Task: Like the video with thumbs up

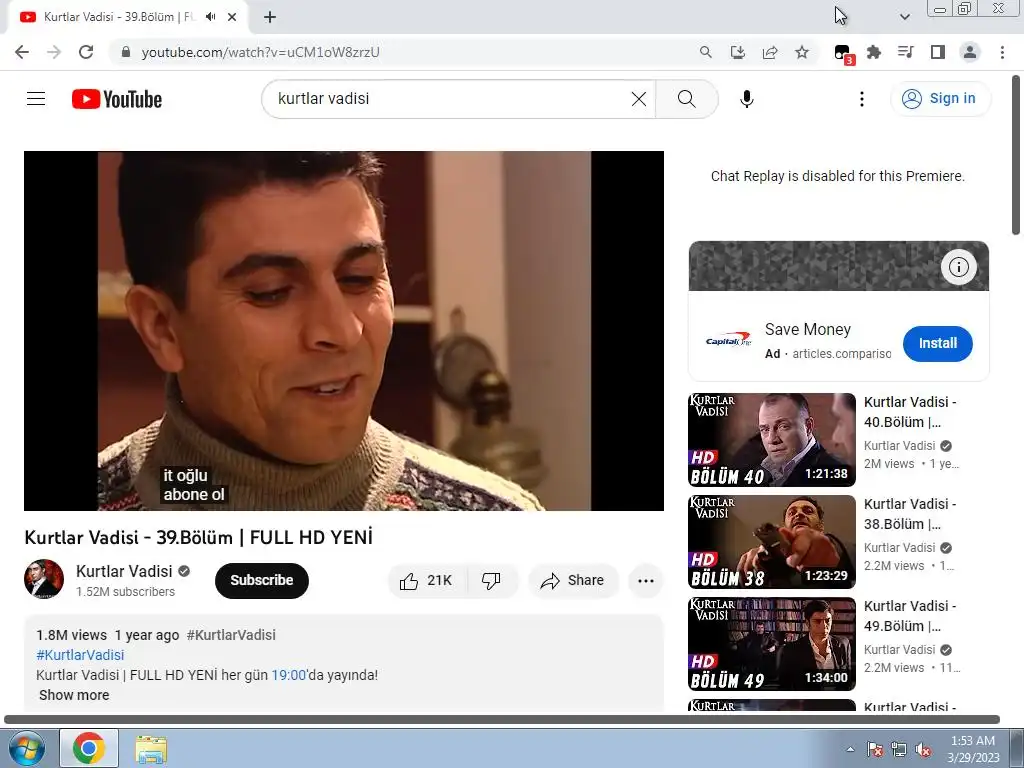Action: coord(426,581)
